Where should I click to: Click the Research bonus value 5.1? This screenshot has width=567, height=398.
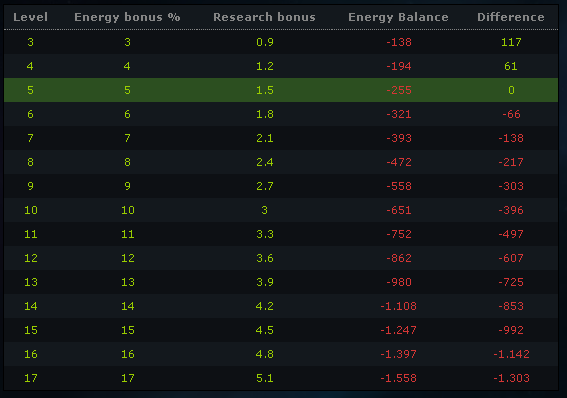click(x=265, y=378)
